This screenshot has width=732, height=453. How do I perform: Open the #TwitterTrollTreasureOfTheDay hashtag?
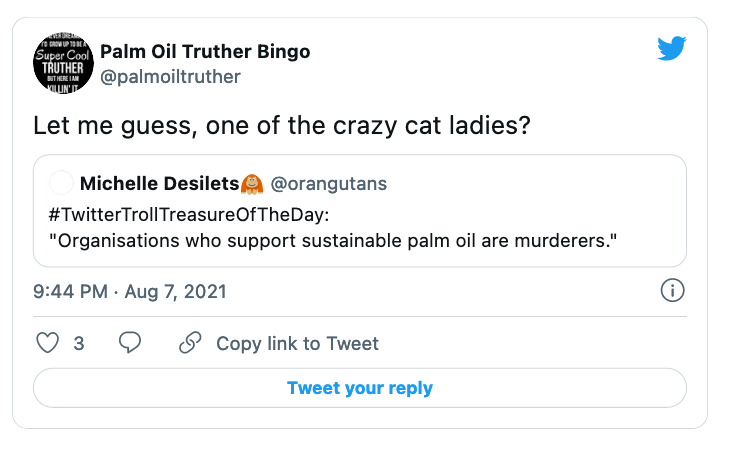click(x=180, y=213)
